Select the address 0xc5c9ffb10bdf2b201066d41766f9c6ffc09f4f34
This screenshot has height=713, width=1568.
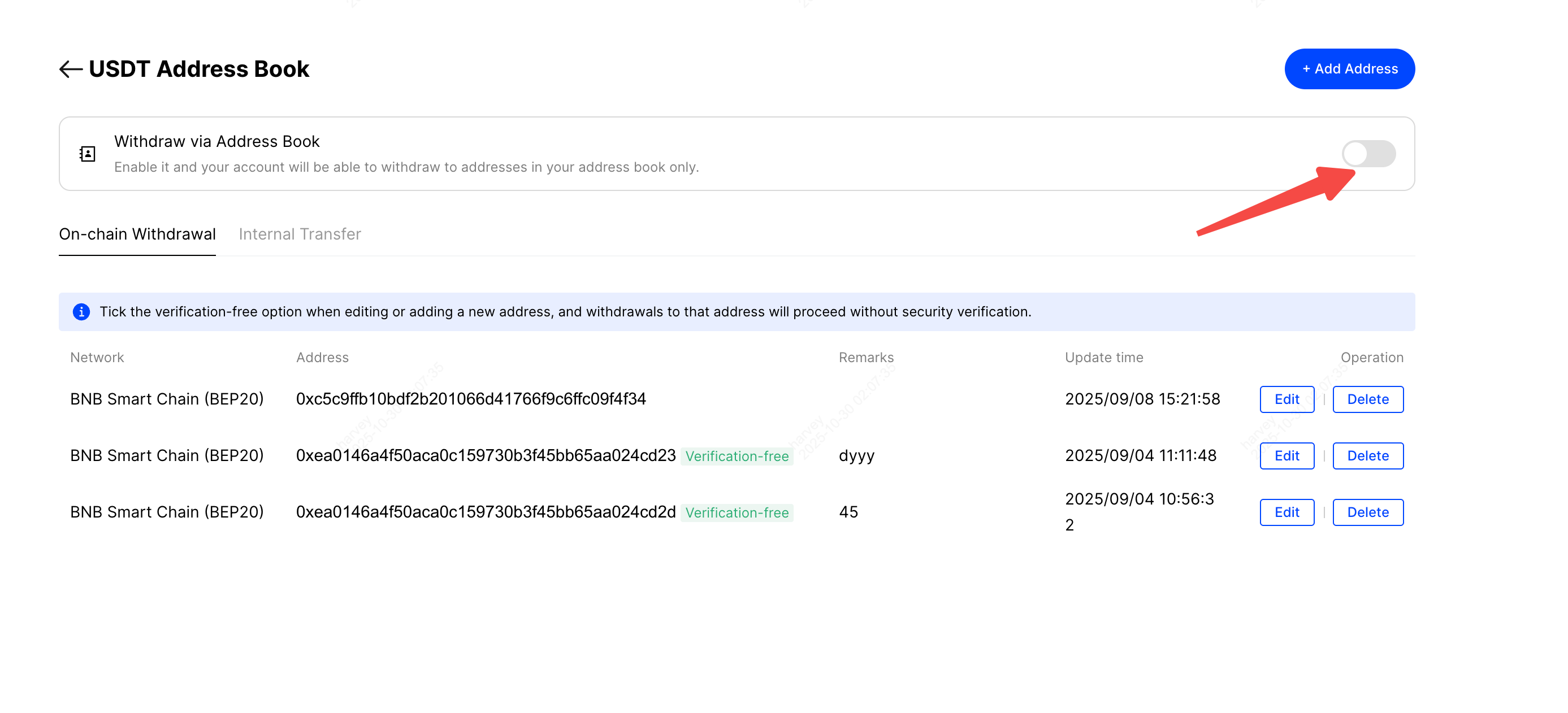[x=471, y=399]
